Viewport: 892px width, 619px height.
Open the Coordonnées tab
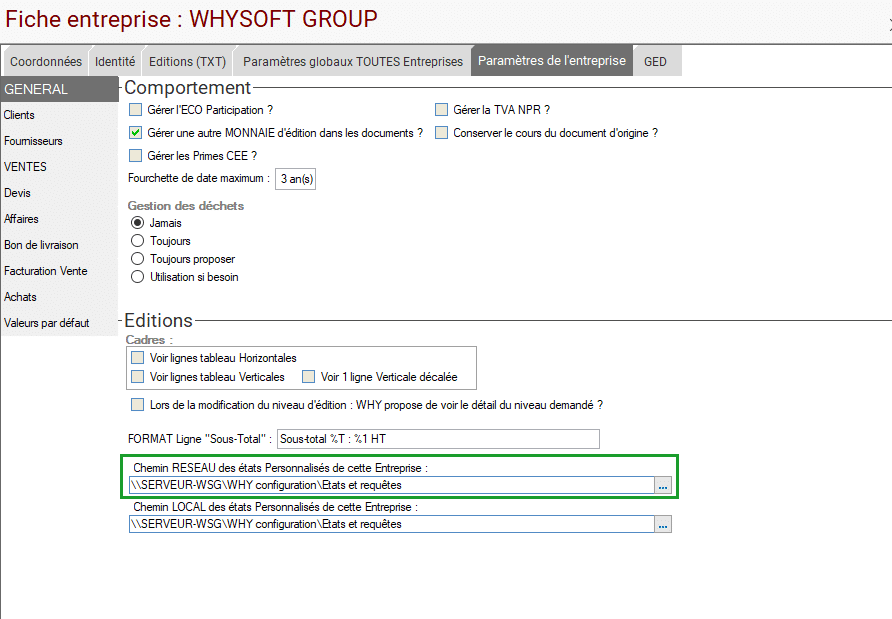(46, 61)
